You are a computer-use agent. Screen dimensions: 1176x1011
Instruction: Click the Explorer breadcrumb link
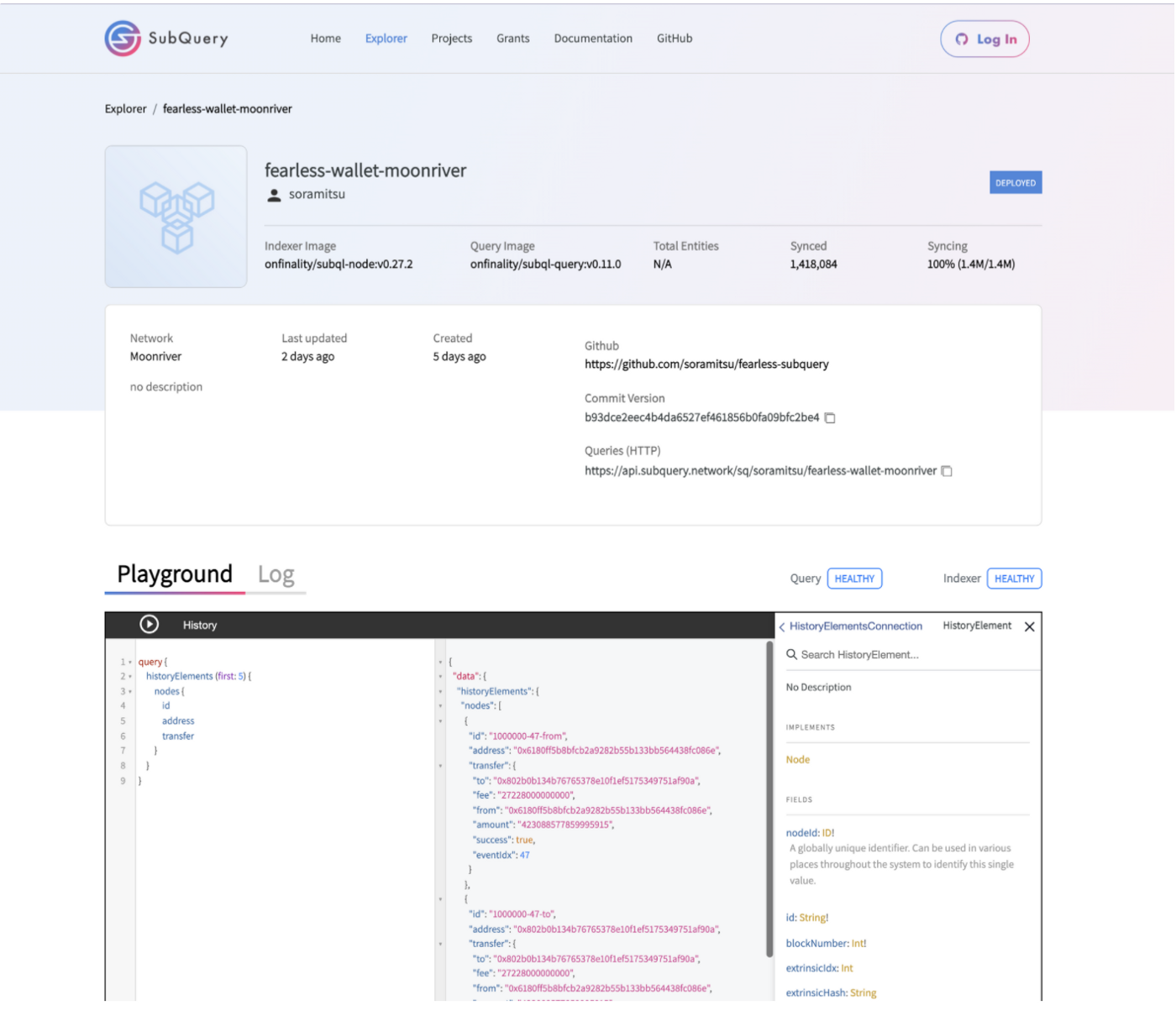(x=126, y=109)
